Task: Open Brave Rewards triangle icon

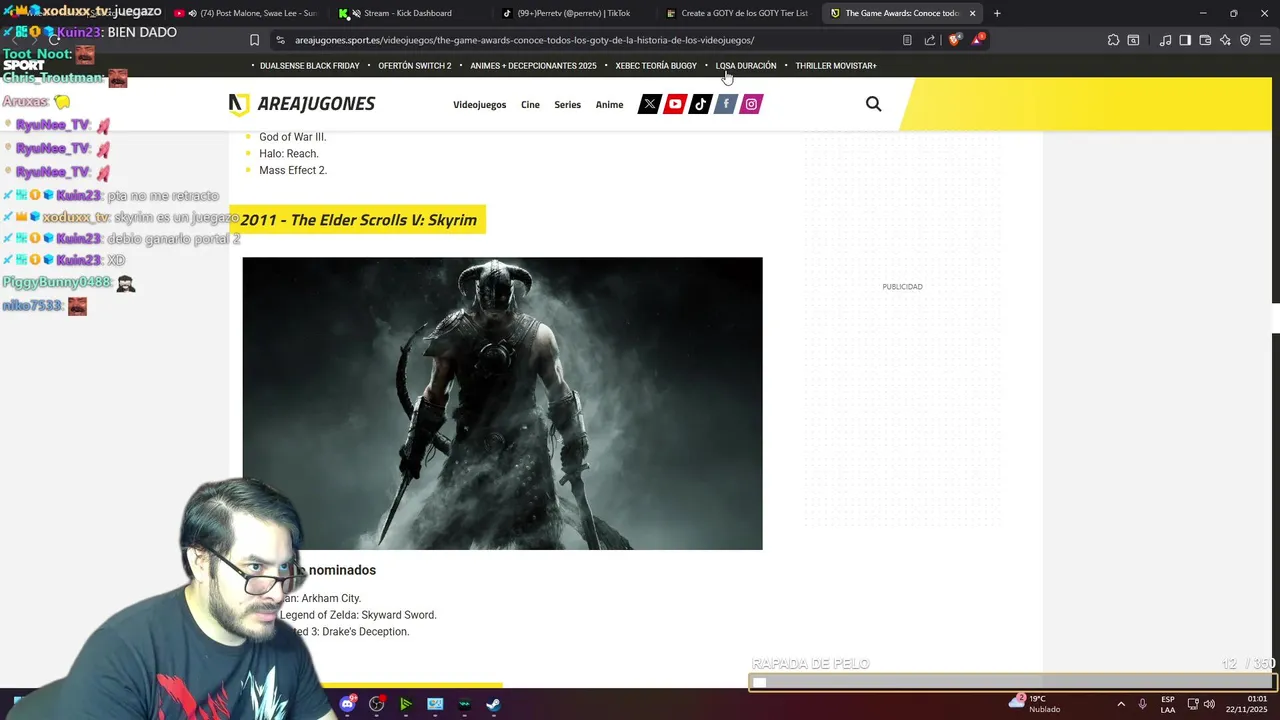Action: coord(978,40)
